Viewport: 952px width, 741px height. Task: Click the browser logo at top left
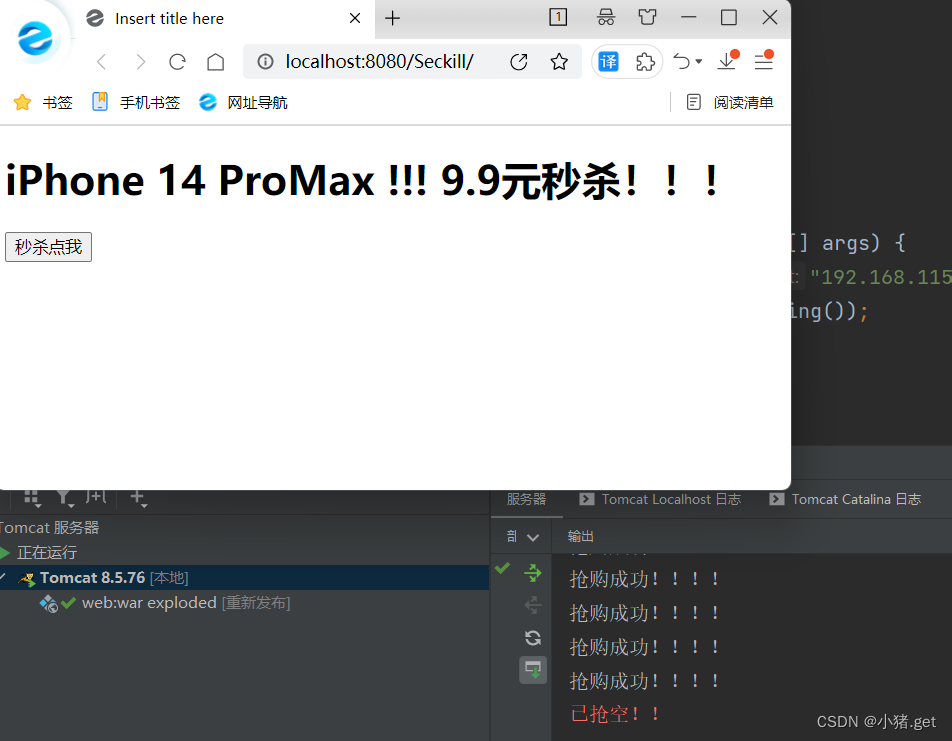click(35, 38)
